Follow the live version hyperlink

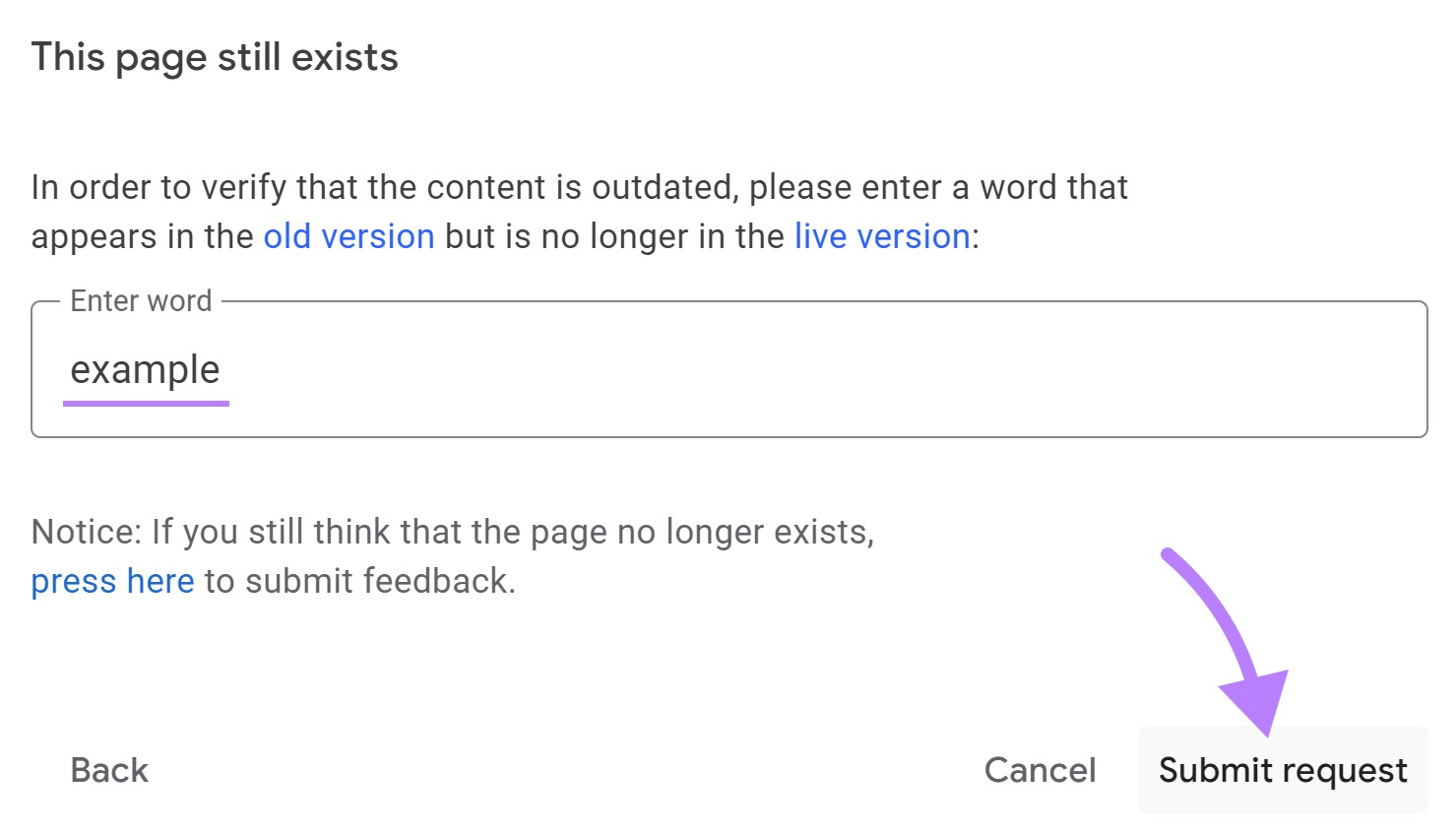coord(879,236)
